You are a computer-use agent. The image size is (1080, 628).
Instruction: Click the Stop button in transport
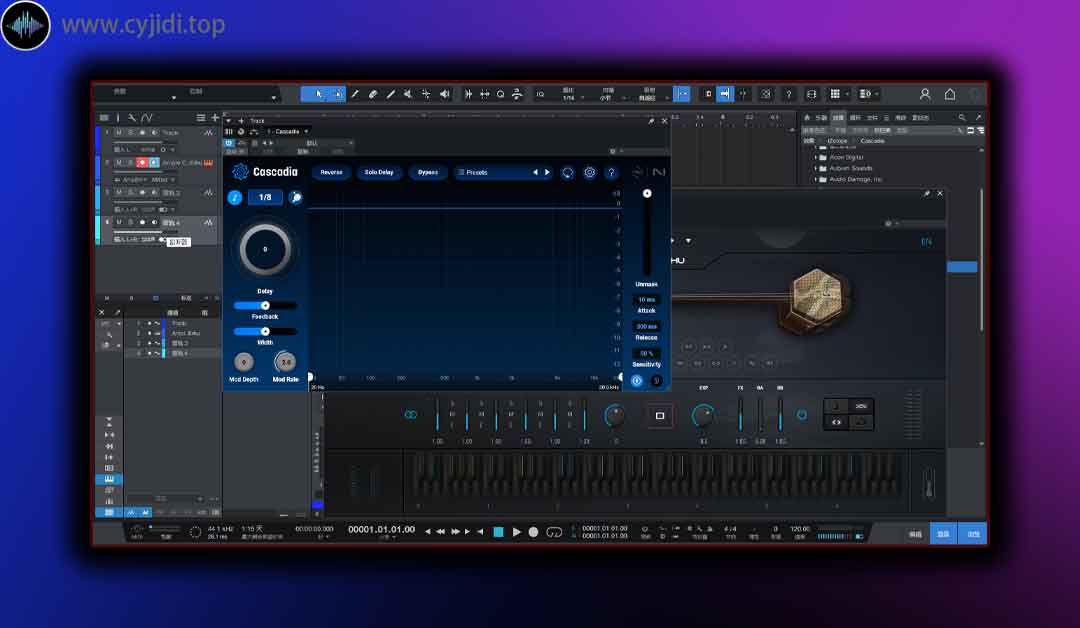click(499, 532)
